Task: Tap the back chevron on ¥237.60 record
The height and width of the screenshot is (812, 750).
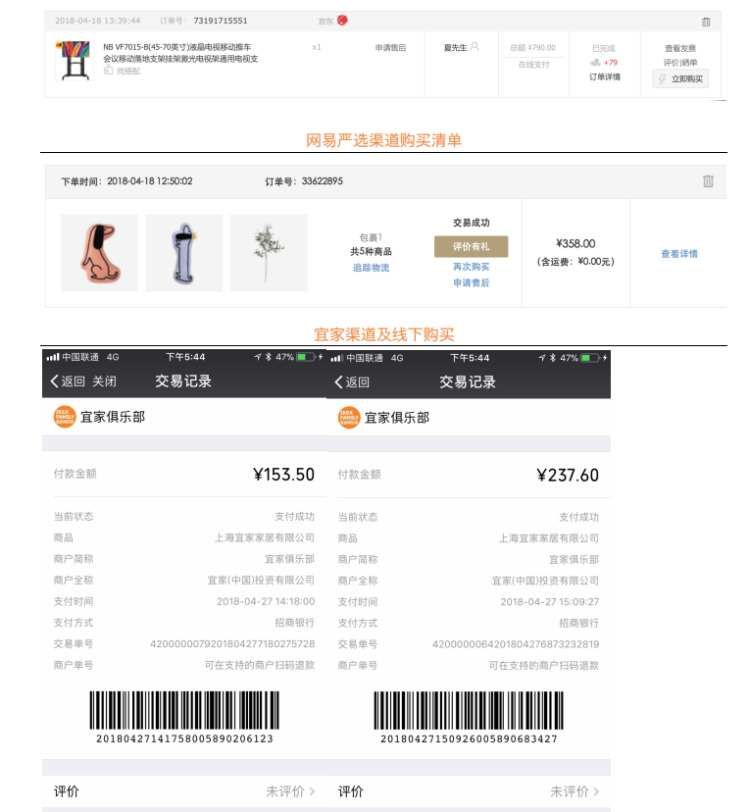Action: click(338, 382)
